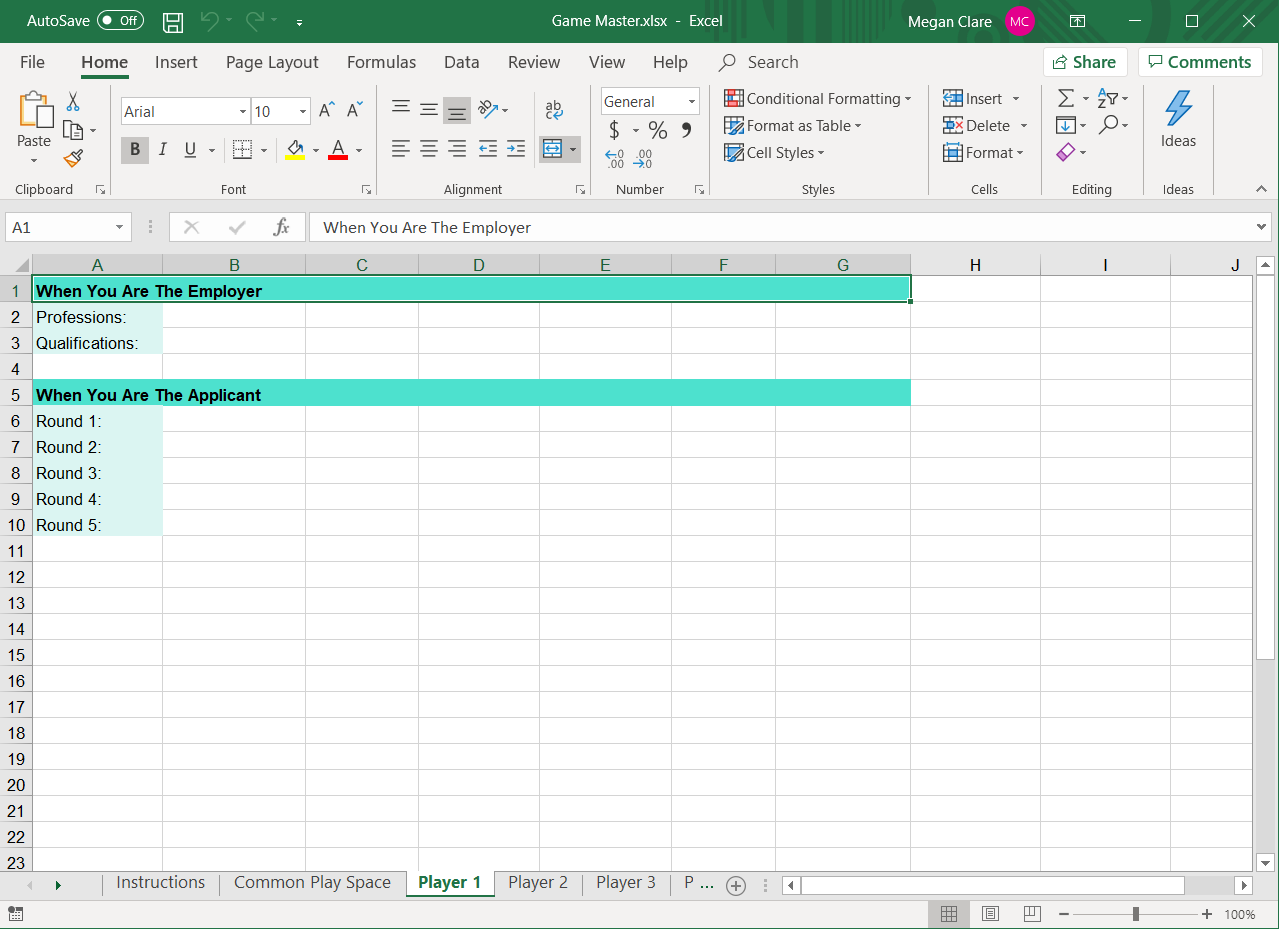Image resolution: width=1279 pixels, height=929 pixels.
Task: Open the Ideas lightning bolt tool
Action: (x=1178, y=119)
